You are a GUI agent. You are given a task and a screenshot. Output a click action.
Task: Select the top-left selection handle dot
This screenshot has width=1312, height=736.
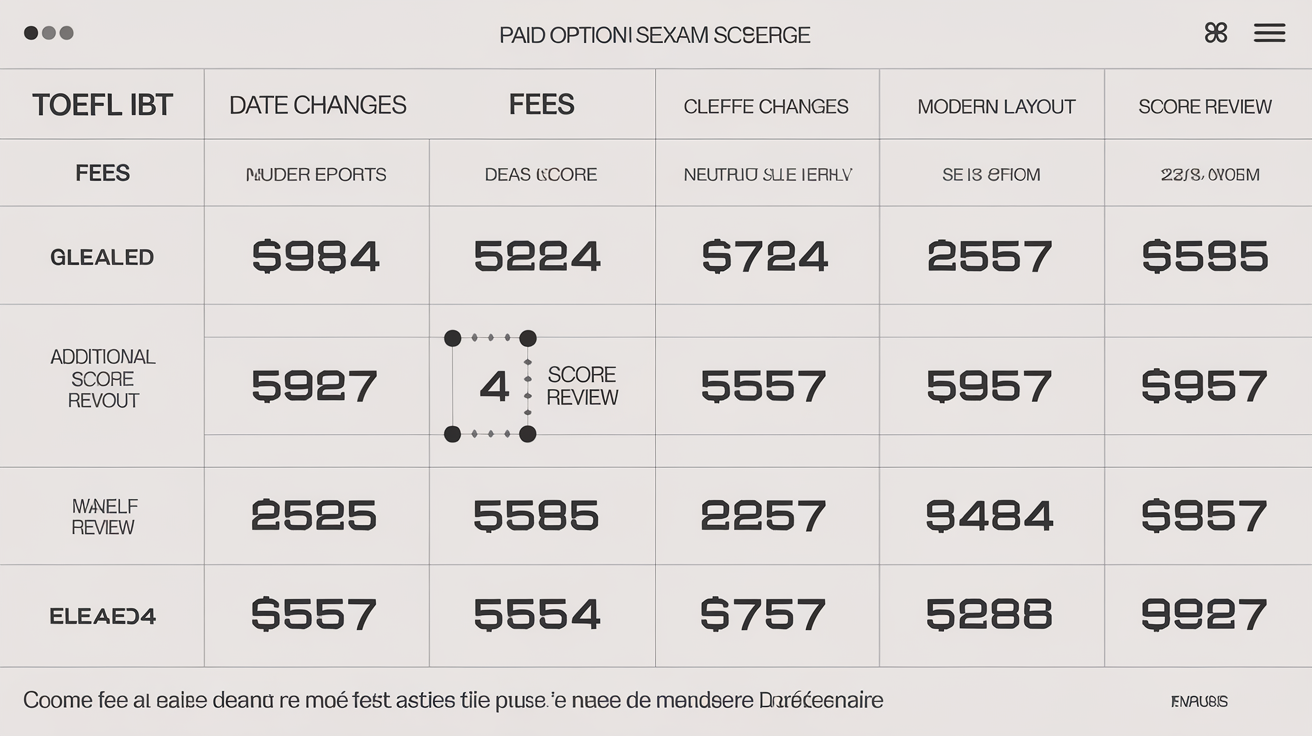point(452,338)
